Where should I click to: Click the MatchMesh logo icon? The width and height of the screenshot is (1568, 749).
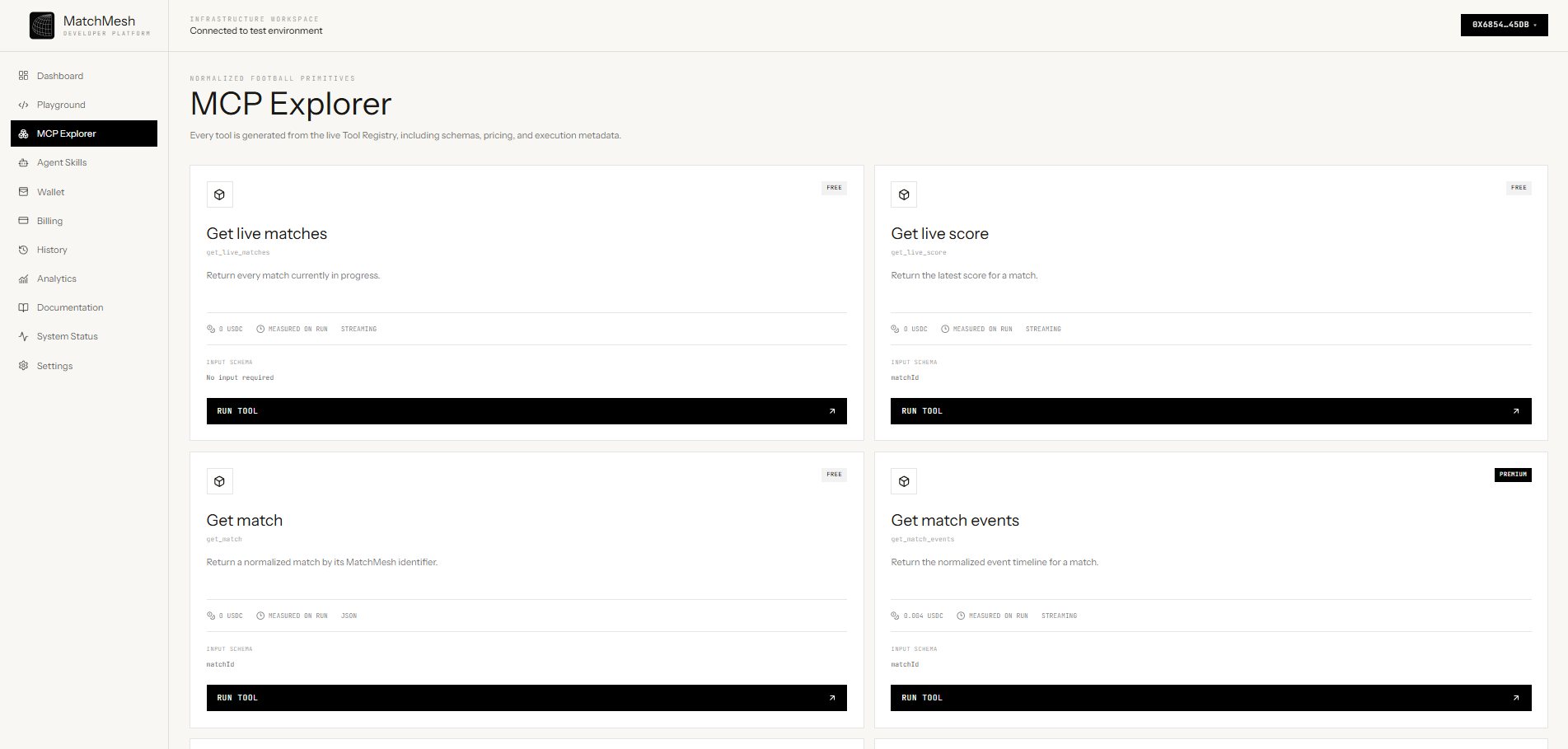(42, 26)
